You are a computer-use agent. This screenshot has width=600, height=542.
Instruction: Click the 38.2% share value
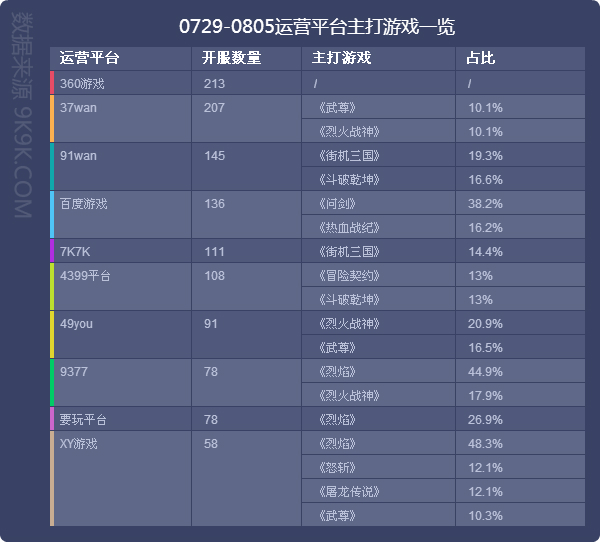485,204
